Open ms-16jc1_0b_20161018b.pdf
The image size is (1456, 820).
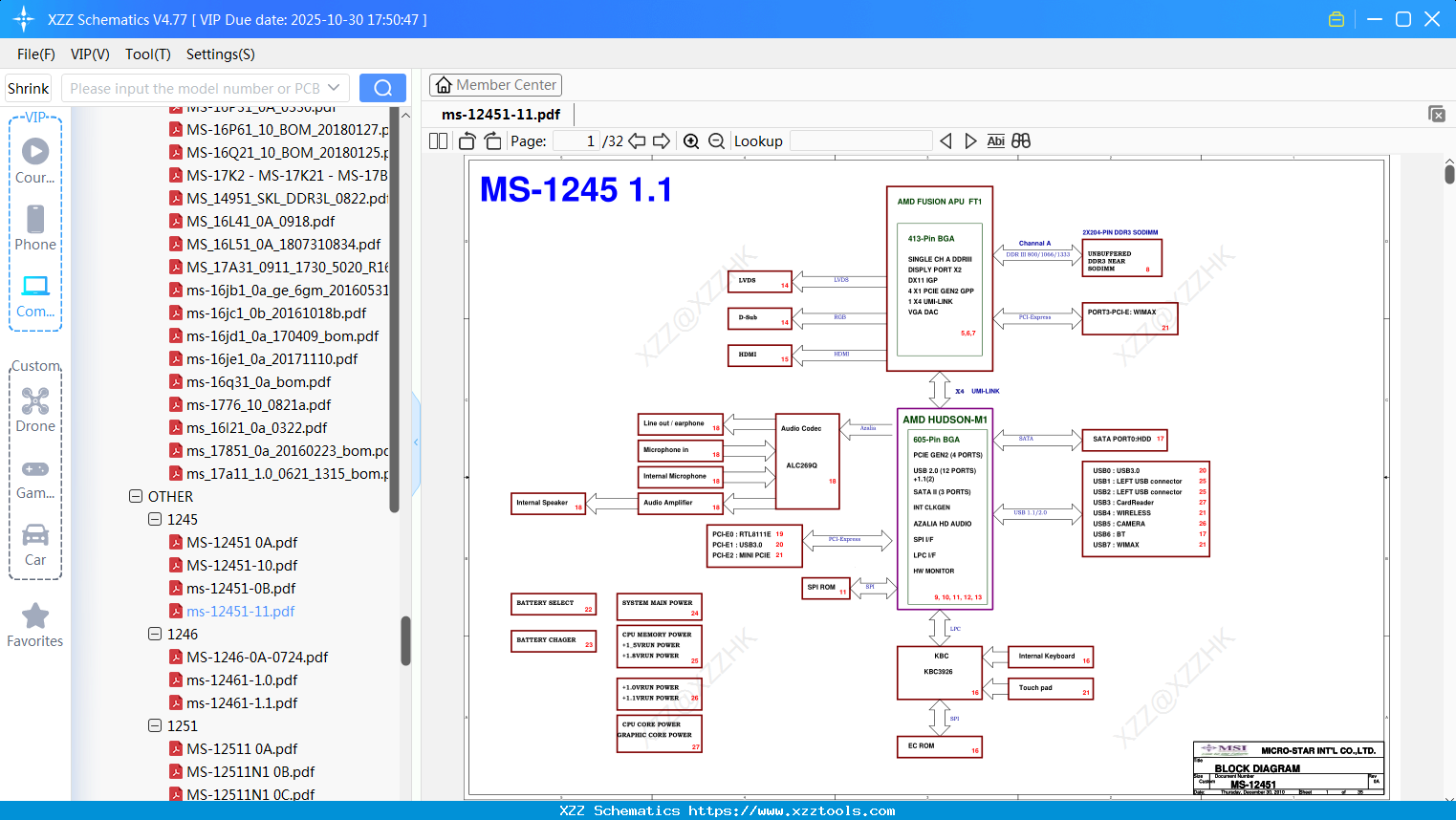268,313
